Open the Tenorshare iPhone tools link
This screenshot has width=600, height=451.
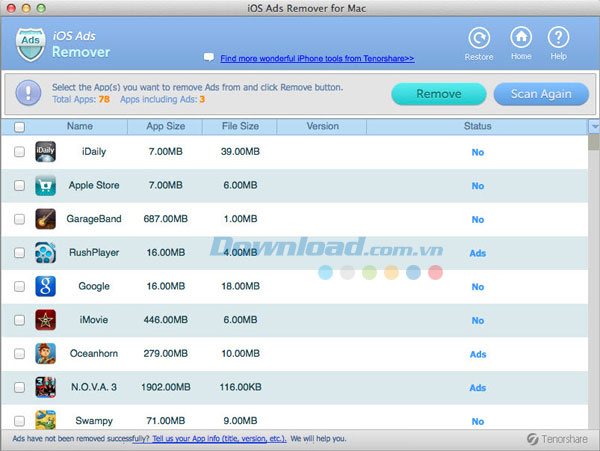click(317, 59)
